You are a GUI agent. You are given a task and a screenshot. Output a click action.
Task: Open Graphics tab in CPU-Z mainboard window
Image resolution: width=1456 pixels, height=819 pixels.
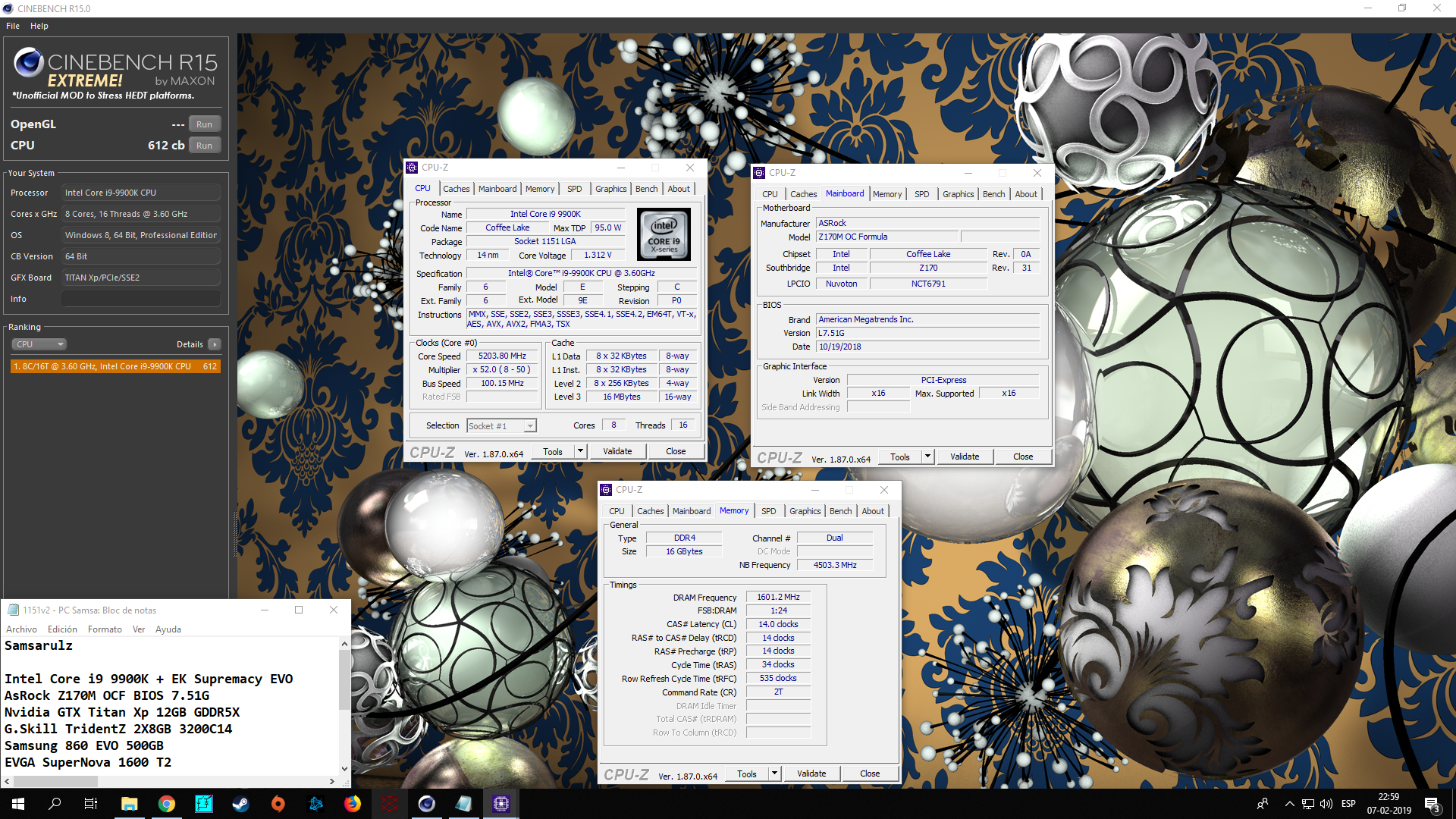pos(959,194)
